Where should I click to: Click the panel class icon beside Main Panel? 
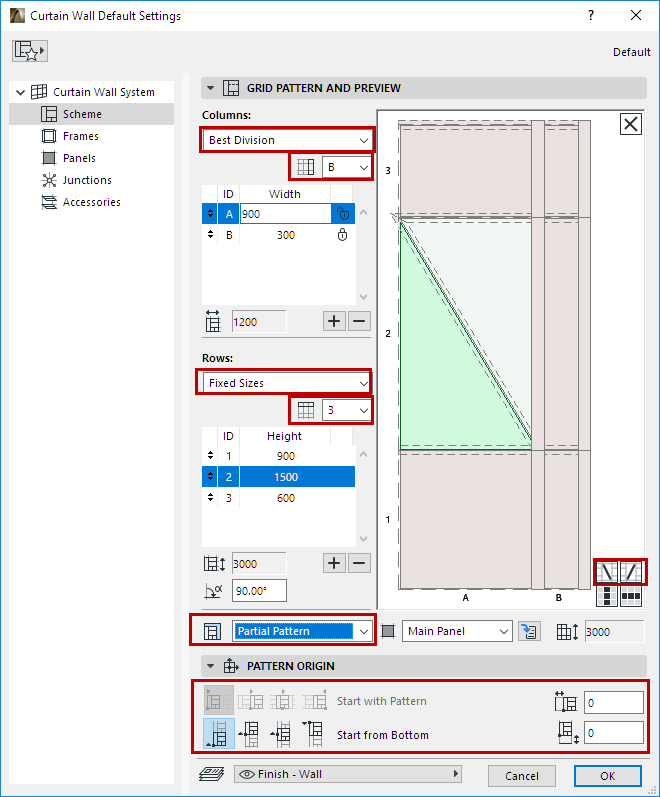pos(388,631)
